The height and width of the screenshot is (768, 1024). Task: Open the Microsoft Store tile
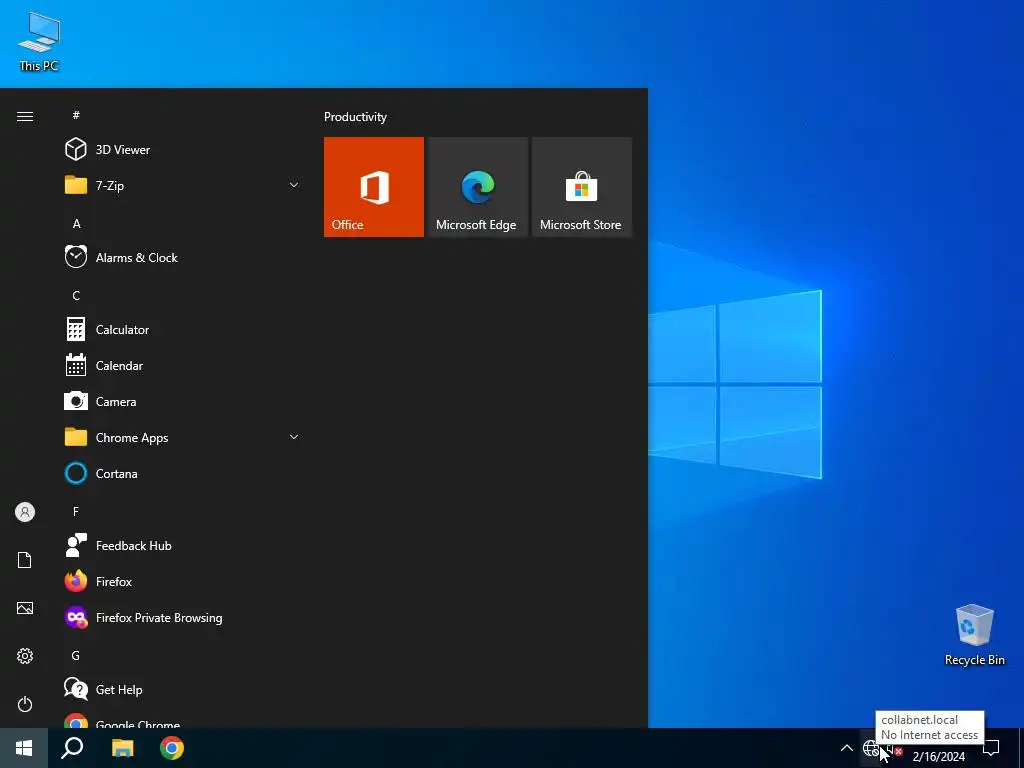(582, 187)
